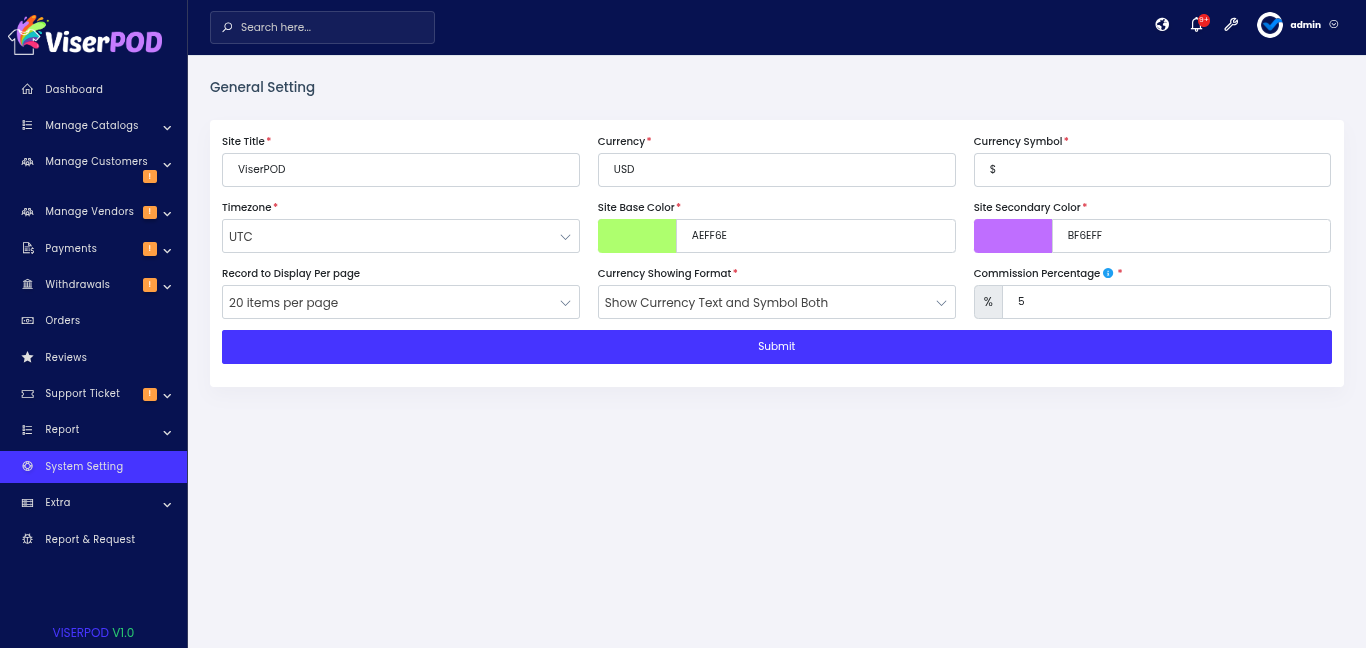Click the Commission Percentage info icon
This screenshot has height=648, width=1366.
(x=1108, y=274)
